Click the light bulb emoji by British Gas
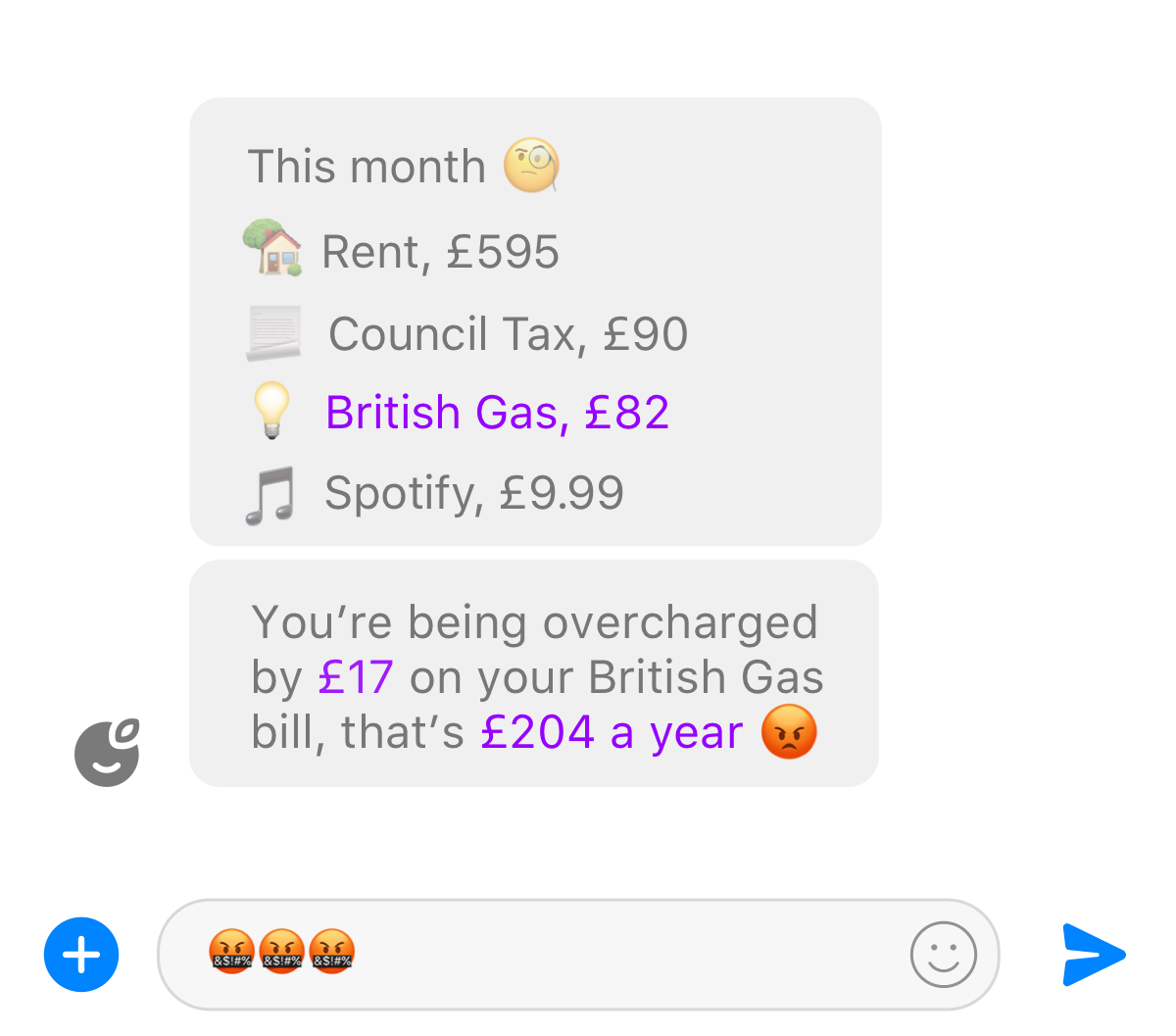Screen dimensions: 1176x1036 271,410
